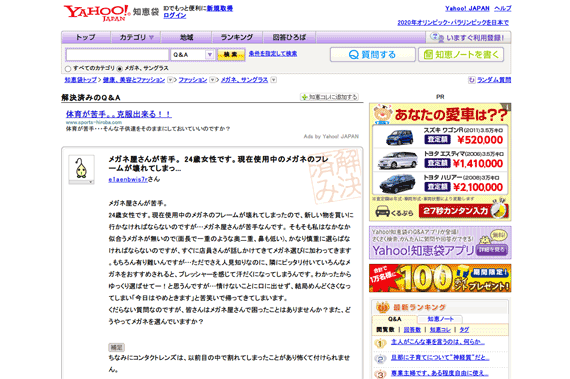The image size is (570, 379).
Task: Click the Toyota Harrier car image
Action: tap(397, 184)
